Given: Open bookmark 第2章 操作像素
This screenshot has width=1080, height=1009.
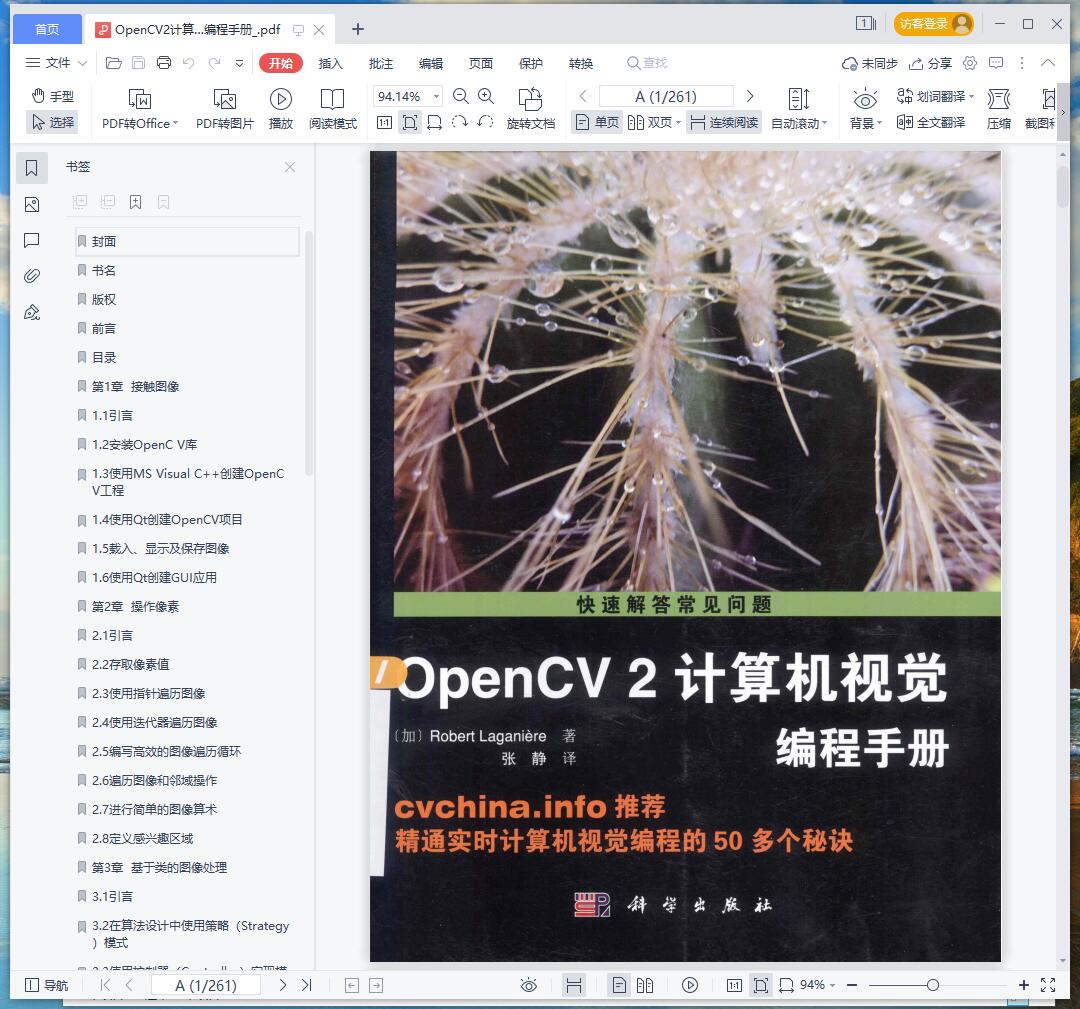Looking at the screenshot, I should [x=136, y=607].
